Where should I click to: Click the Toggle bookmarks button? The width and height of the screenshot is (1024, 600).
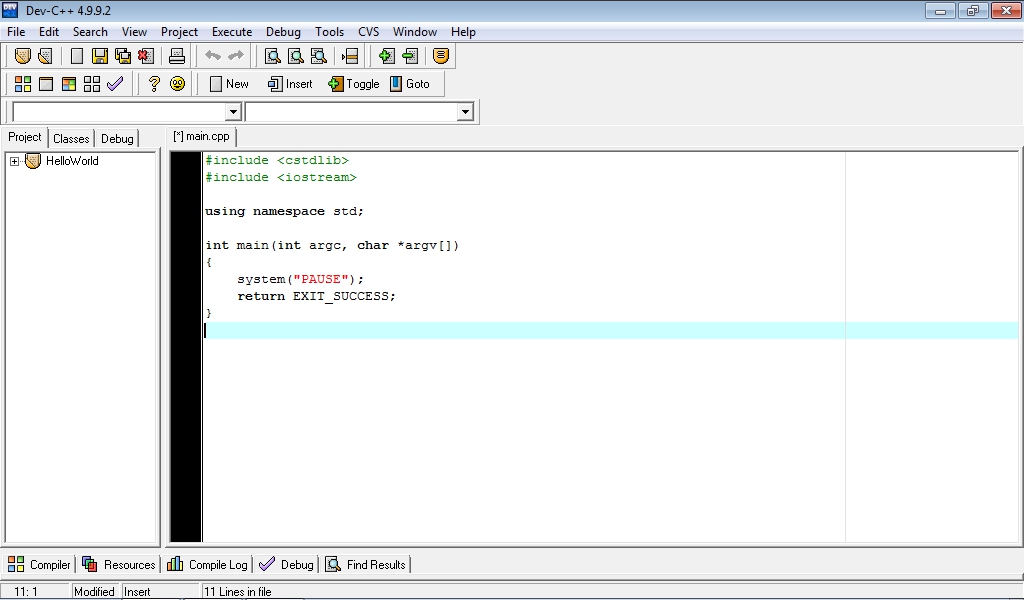click(354, 84)
